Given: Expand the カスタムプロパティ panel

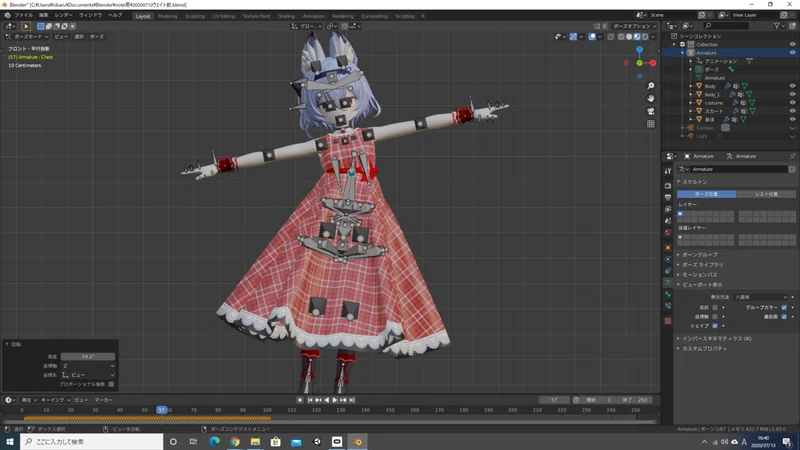Looking at the screenshot, I should (703, 348).
